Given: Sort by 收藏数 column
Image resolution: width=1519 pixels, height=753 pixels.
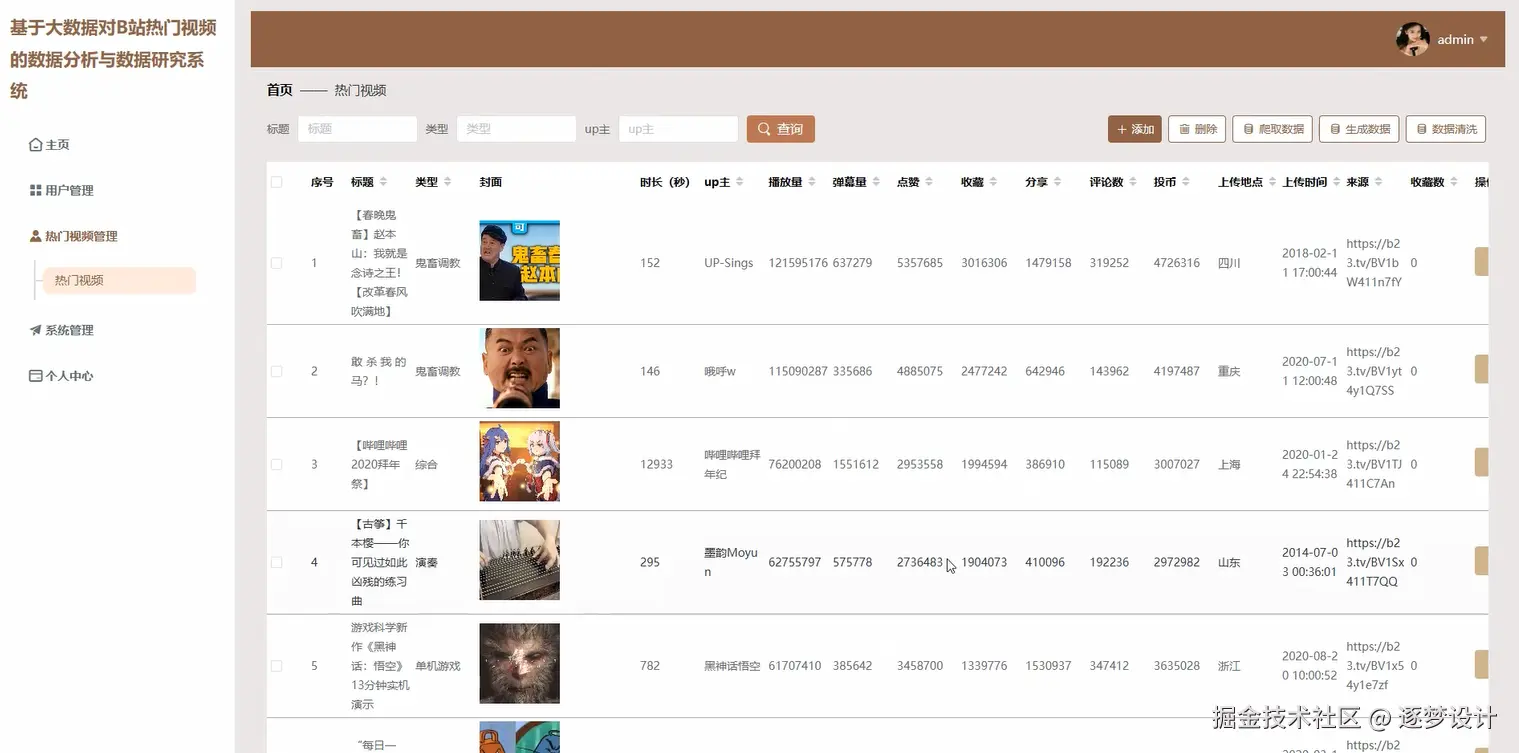Looking at the screenshot, I should pyautogui.click(x=1454, y=182).
